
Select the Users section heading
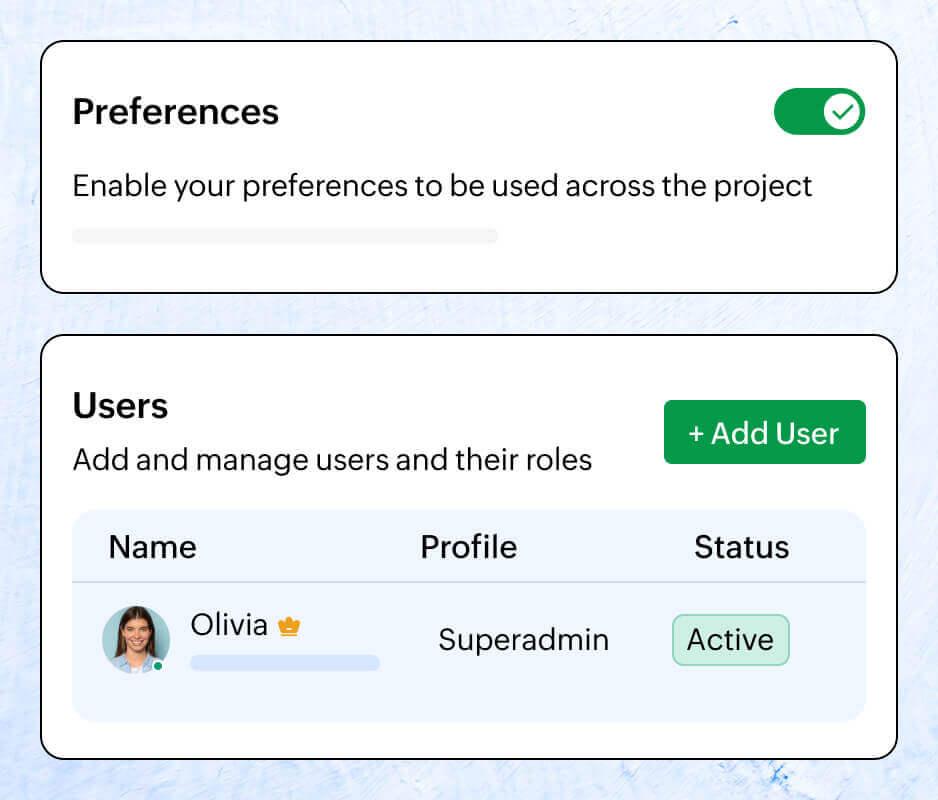click(120, 406)
